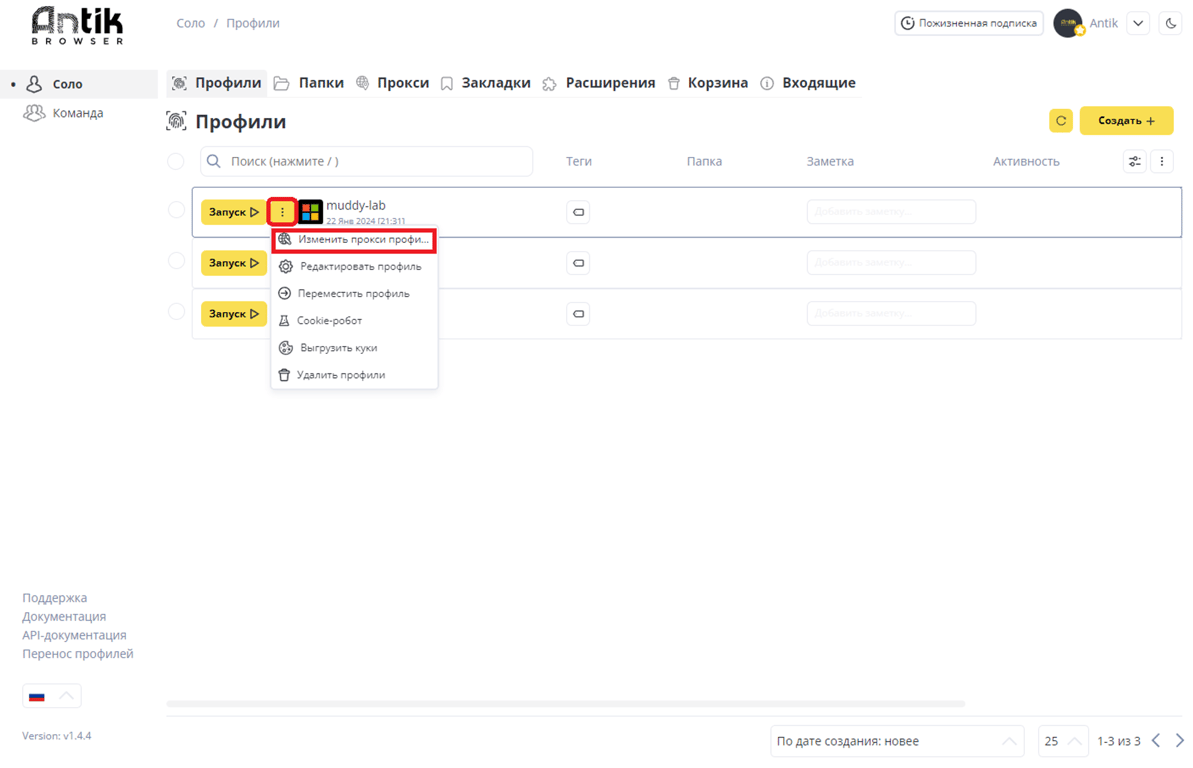Screen dimensions: 1193x768
Task: Open the sort dropdown 'По дате создания: новее'
Action: click(897, 741)
